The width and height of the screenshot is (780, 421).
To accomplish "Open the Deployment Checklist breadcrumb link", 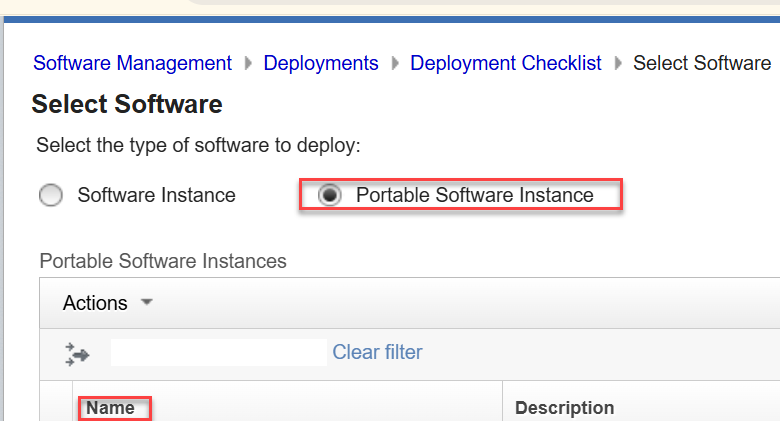I will coord(506,64).
